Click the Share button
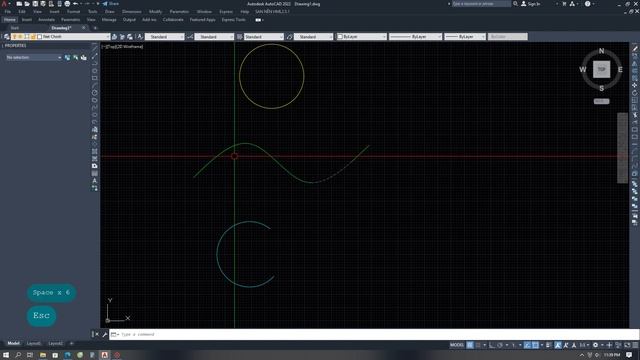This screenshot has width=640, height=360. (111, 4)
